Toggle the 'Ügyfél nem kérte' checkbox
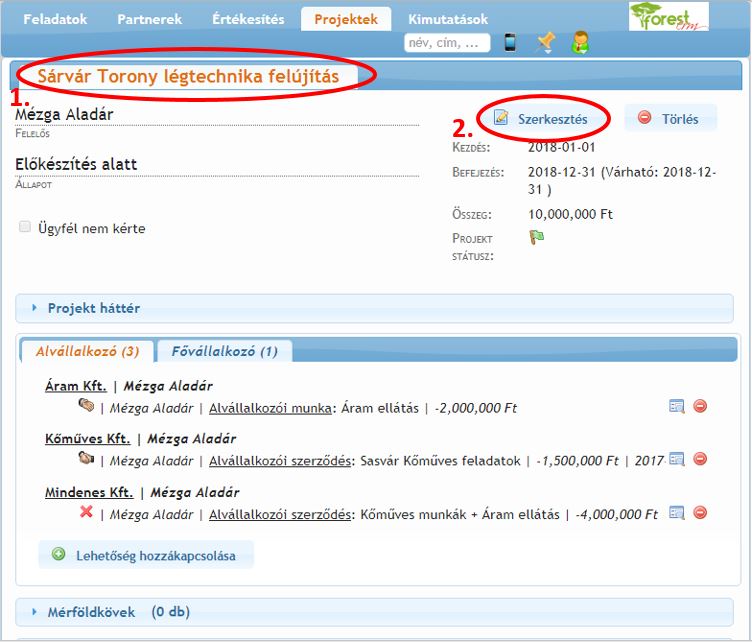752x642 pixels. coord(25,228)
